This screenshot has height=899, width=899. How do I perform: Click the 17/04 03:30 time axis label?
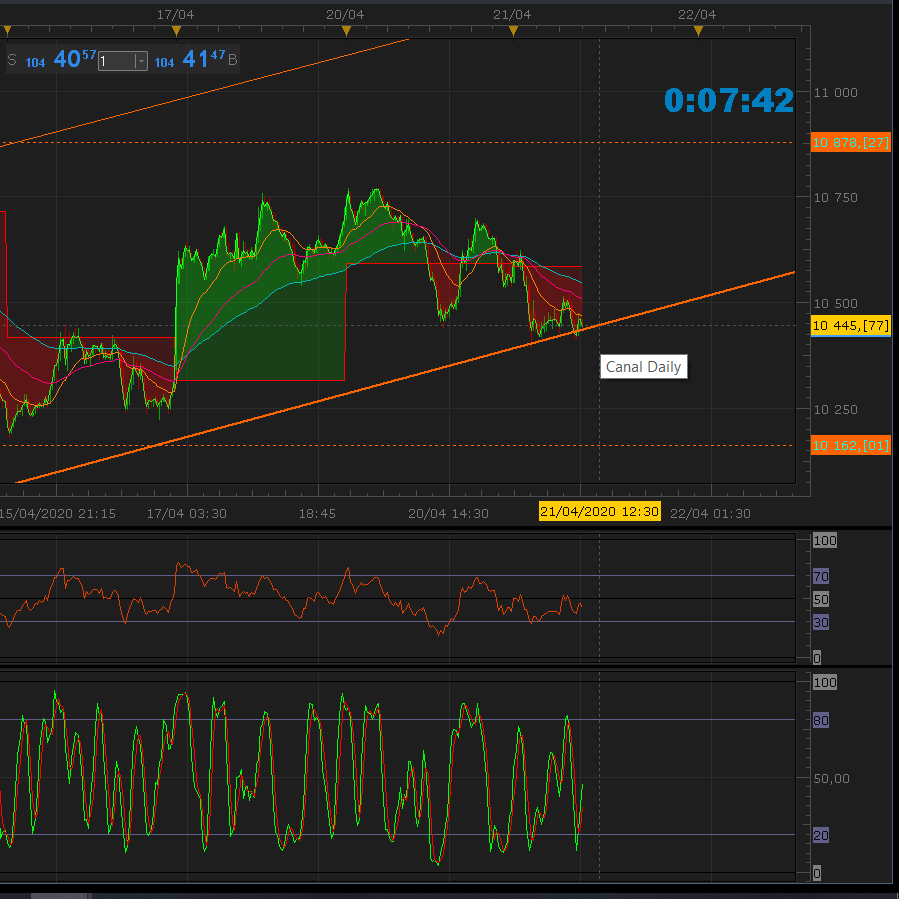pos(187,514)
